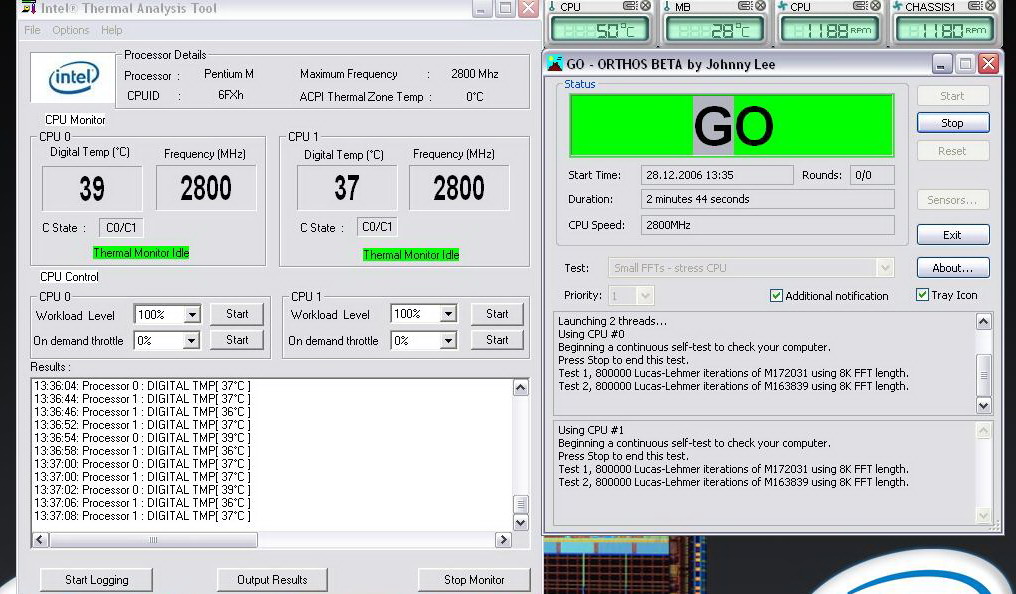Open the Priority dropdown in ORTHOS

[x=645, y=296]
